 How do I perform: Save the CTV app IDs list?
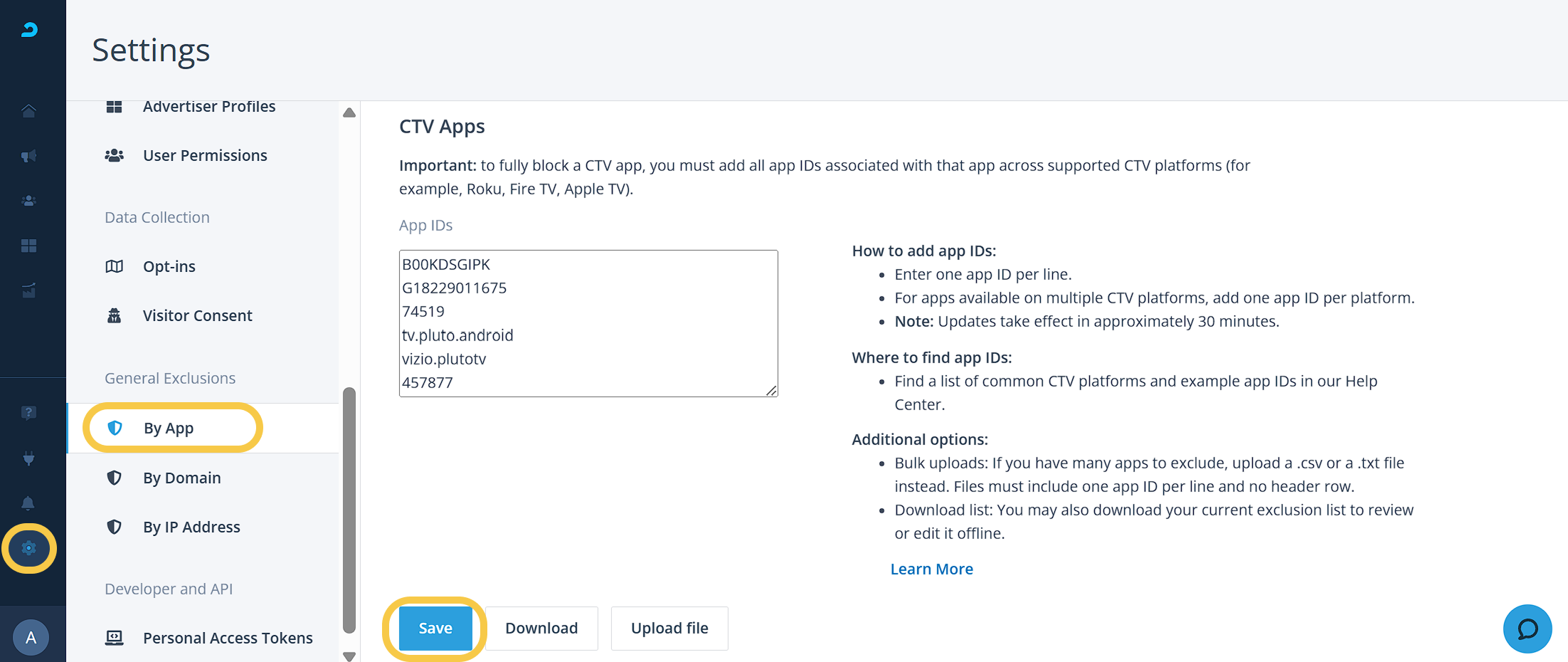pos(435,629)
